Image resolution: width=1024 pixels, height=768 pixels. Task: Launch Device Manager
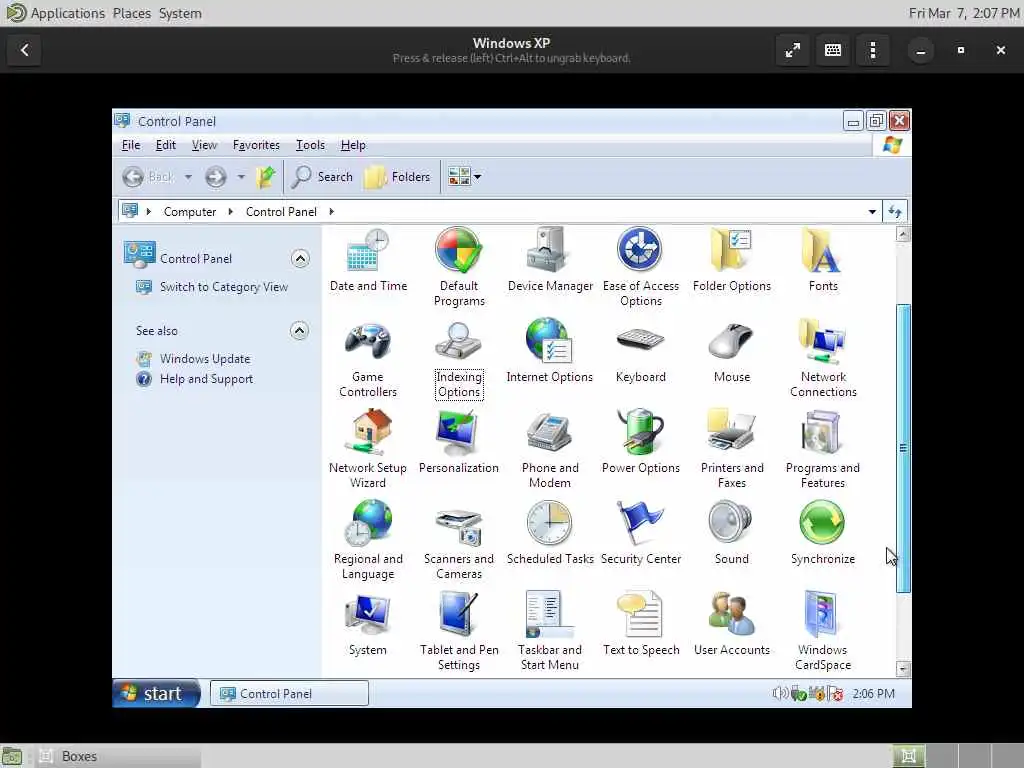550,260
